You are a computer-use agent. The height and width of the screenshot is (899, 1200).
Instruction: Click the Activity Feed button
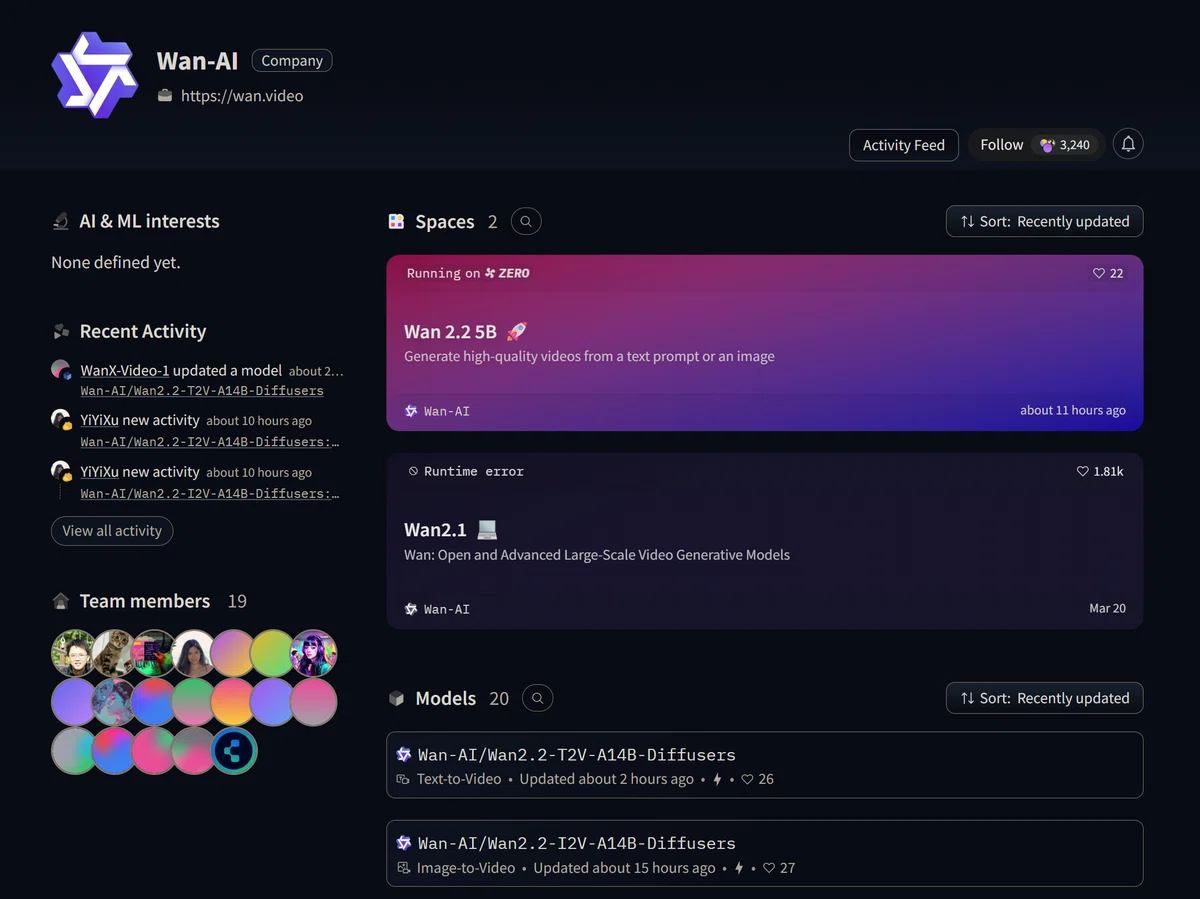click(904, 145)
